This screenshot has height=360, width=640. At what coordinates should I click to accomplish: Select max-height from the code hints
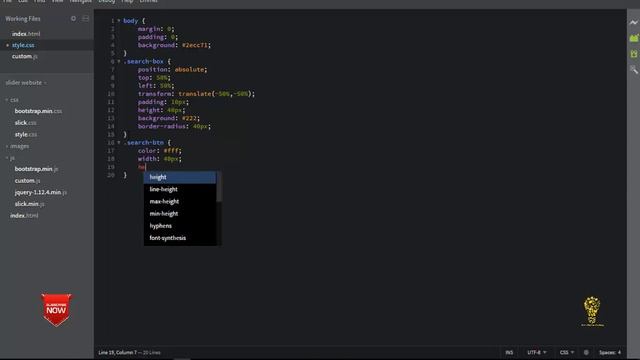coord(180,202)
